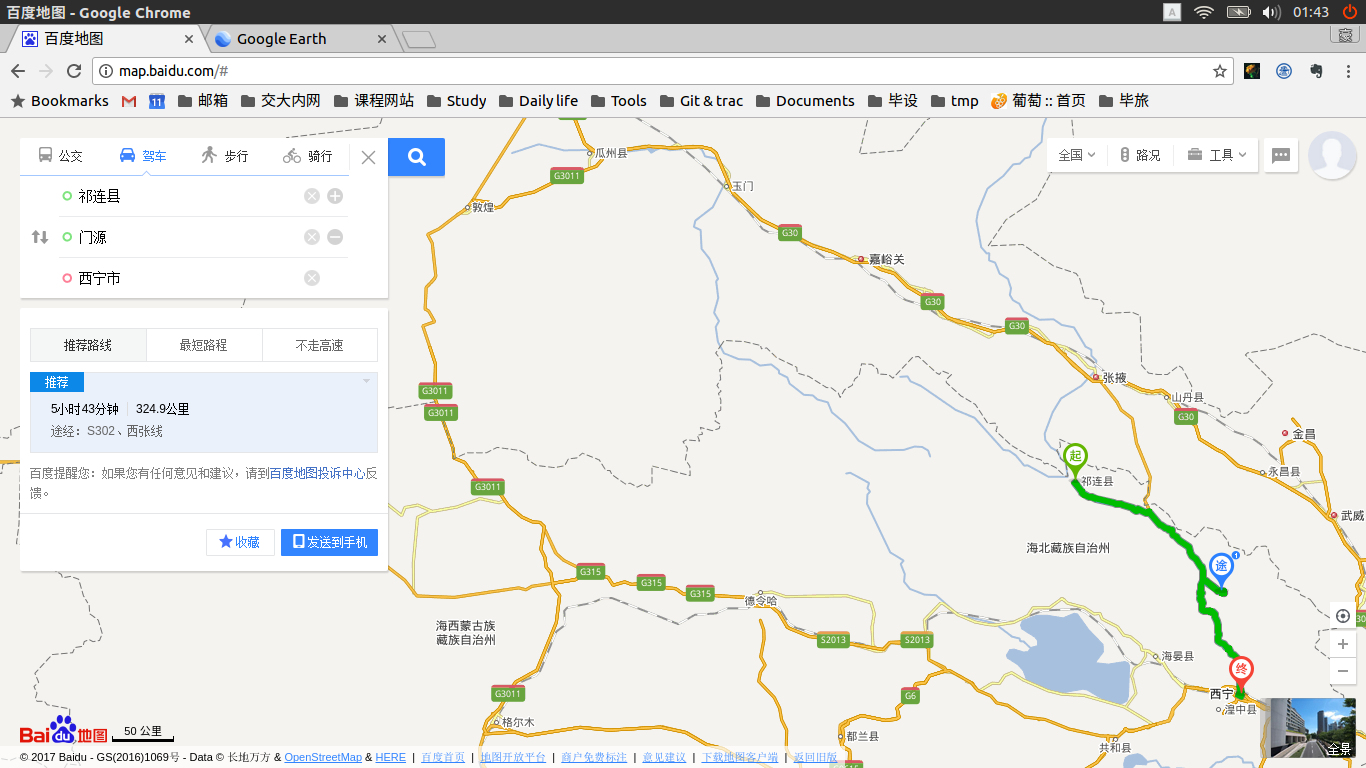The image size is (1366, 768).
Task: Select the 最短路程 route option
Action: click(x=204, y=345)
